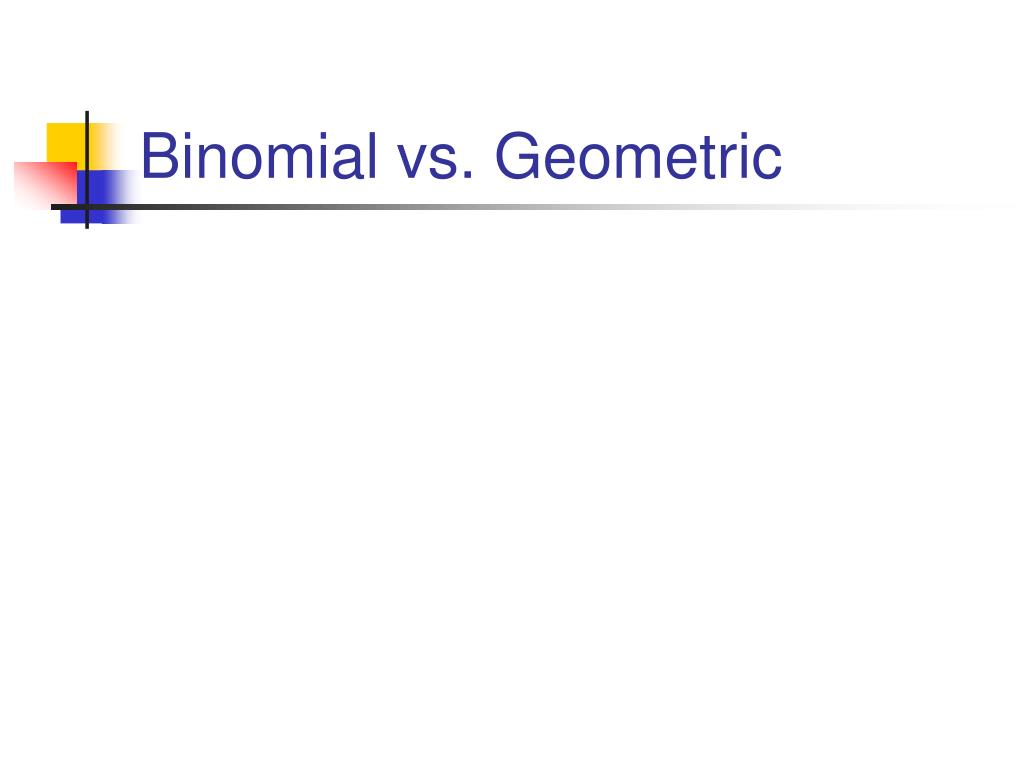
Task: Click the slide title Binomial vs. Geometric
Action: point(461,156)
